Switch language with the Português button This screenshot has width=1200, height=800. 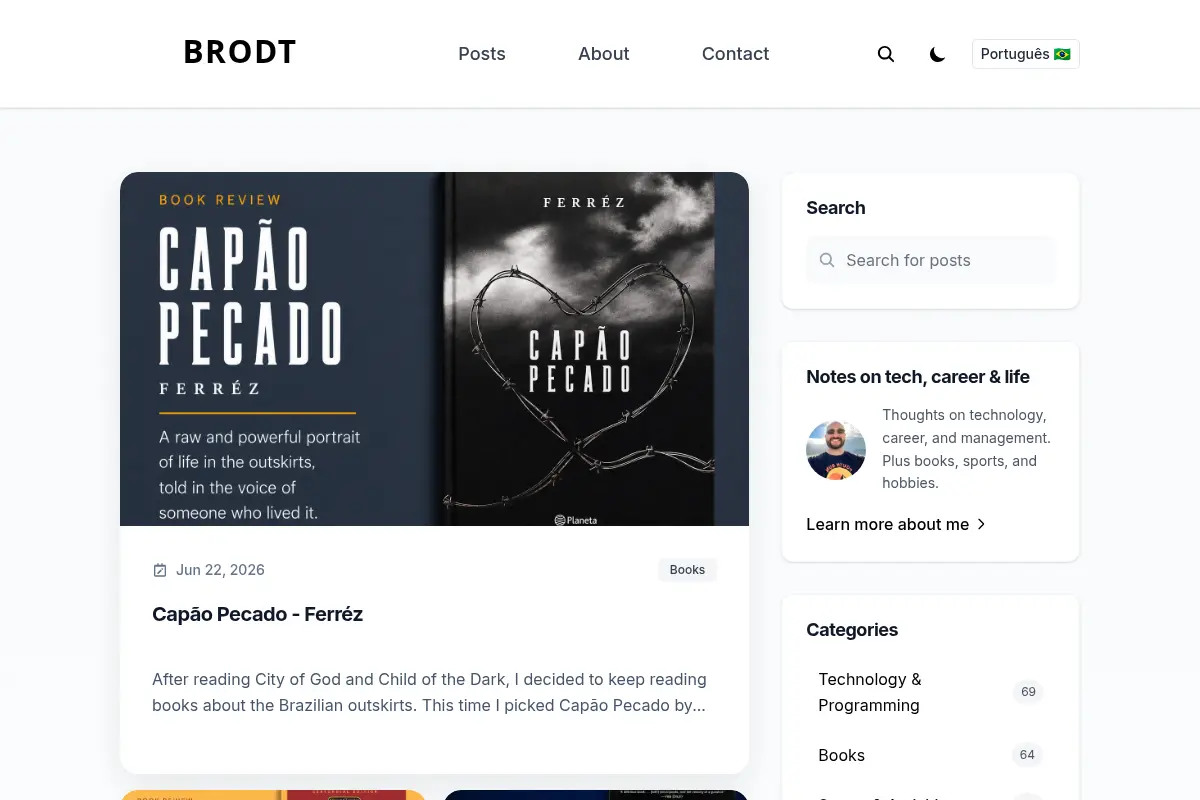(1026, 54)
